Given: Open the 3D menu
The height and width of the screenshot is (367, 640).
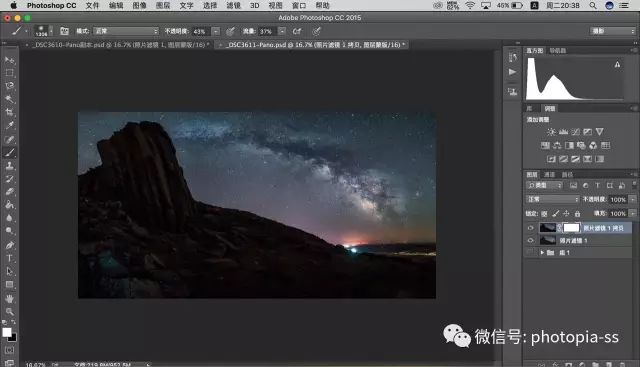Looking at the screenshot, I should click(255, 5).
